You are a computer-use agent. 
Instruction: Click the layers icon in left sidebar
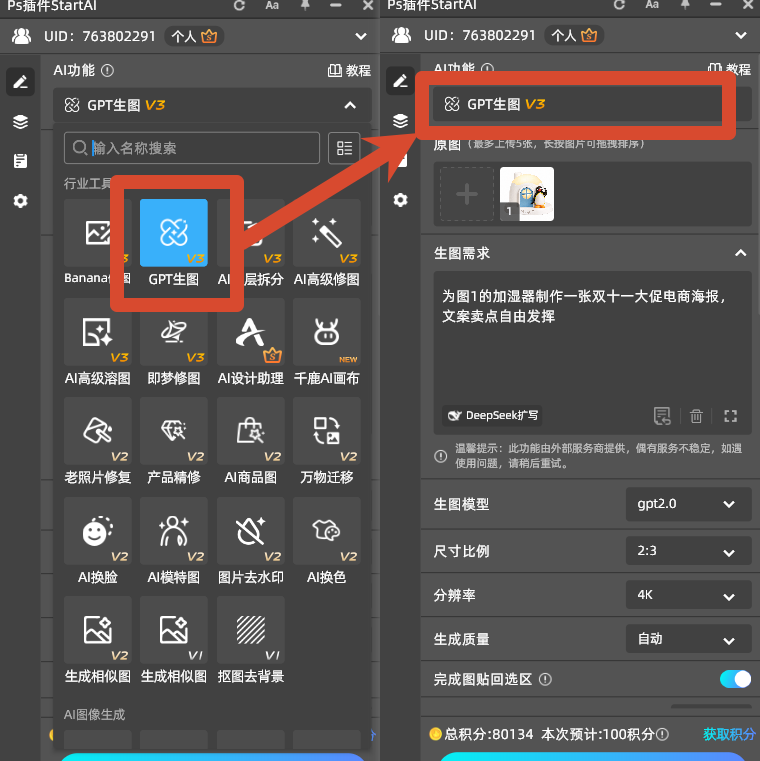[20, 121]
